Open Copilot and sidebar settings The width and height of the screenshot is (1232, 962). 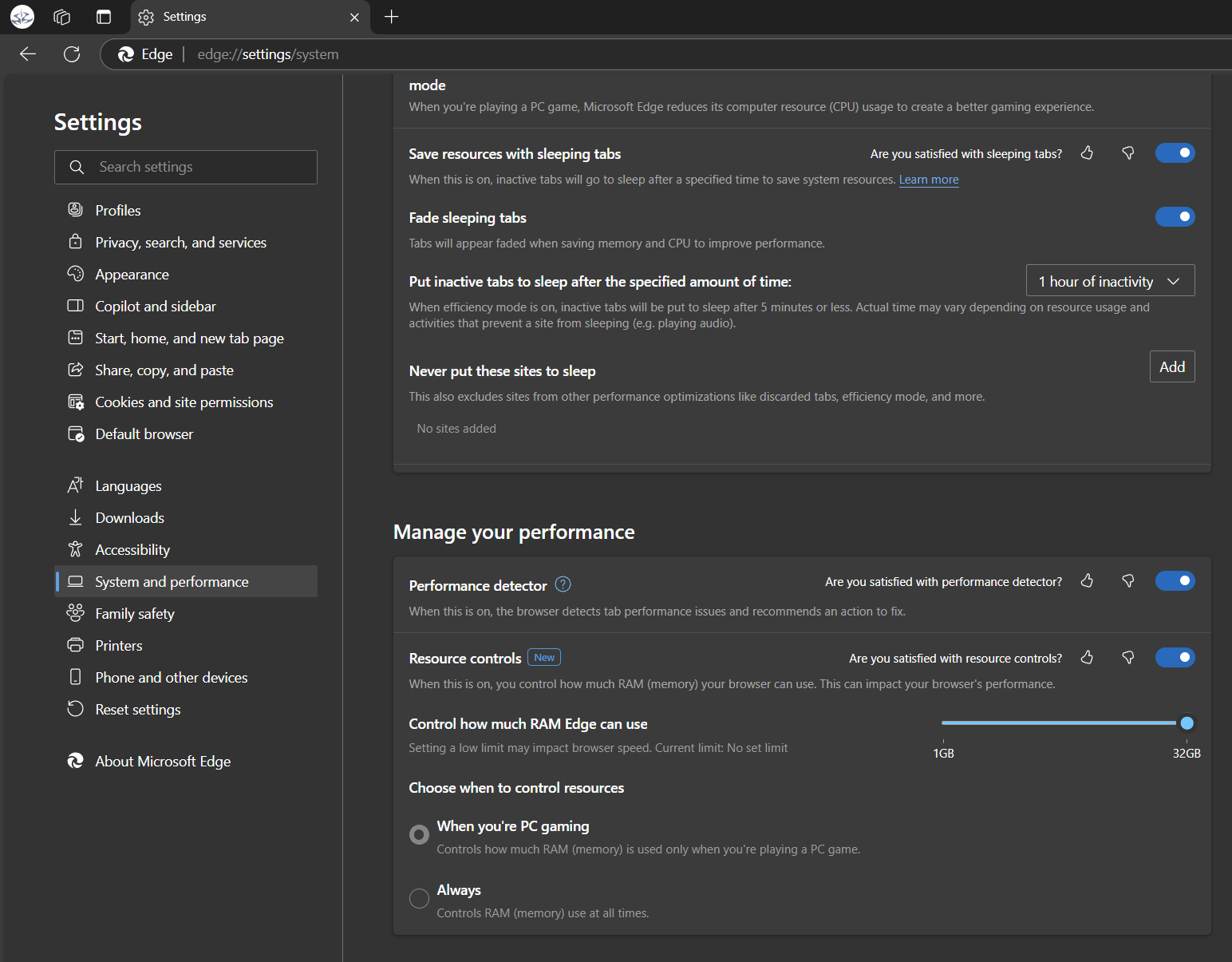[186, 306]
